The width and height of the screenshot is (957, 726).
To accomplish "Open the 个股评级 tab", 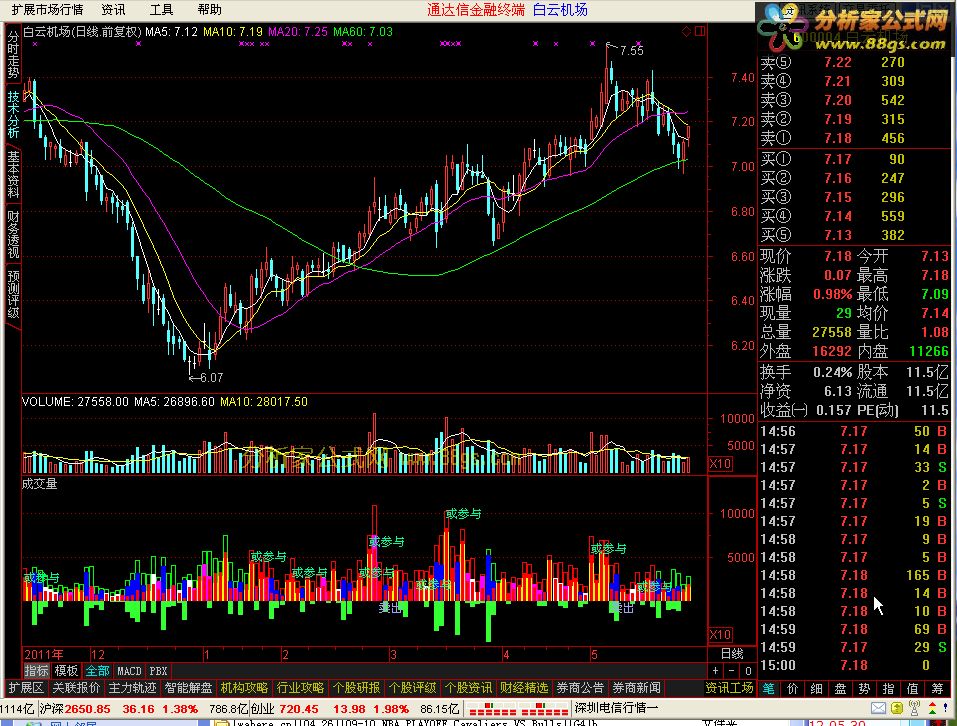I will point(413,688).
